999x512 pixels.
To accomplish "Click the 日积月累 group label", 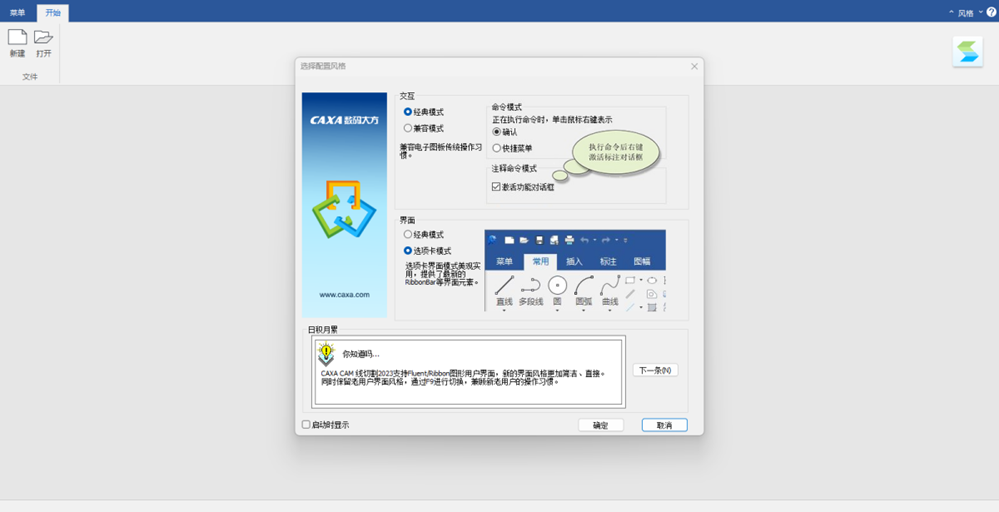I will pos(323,330).
